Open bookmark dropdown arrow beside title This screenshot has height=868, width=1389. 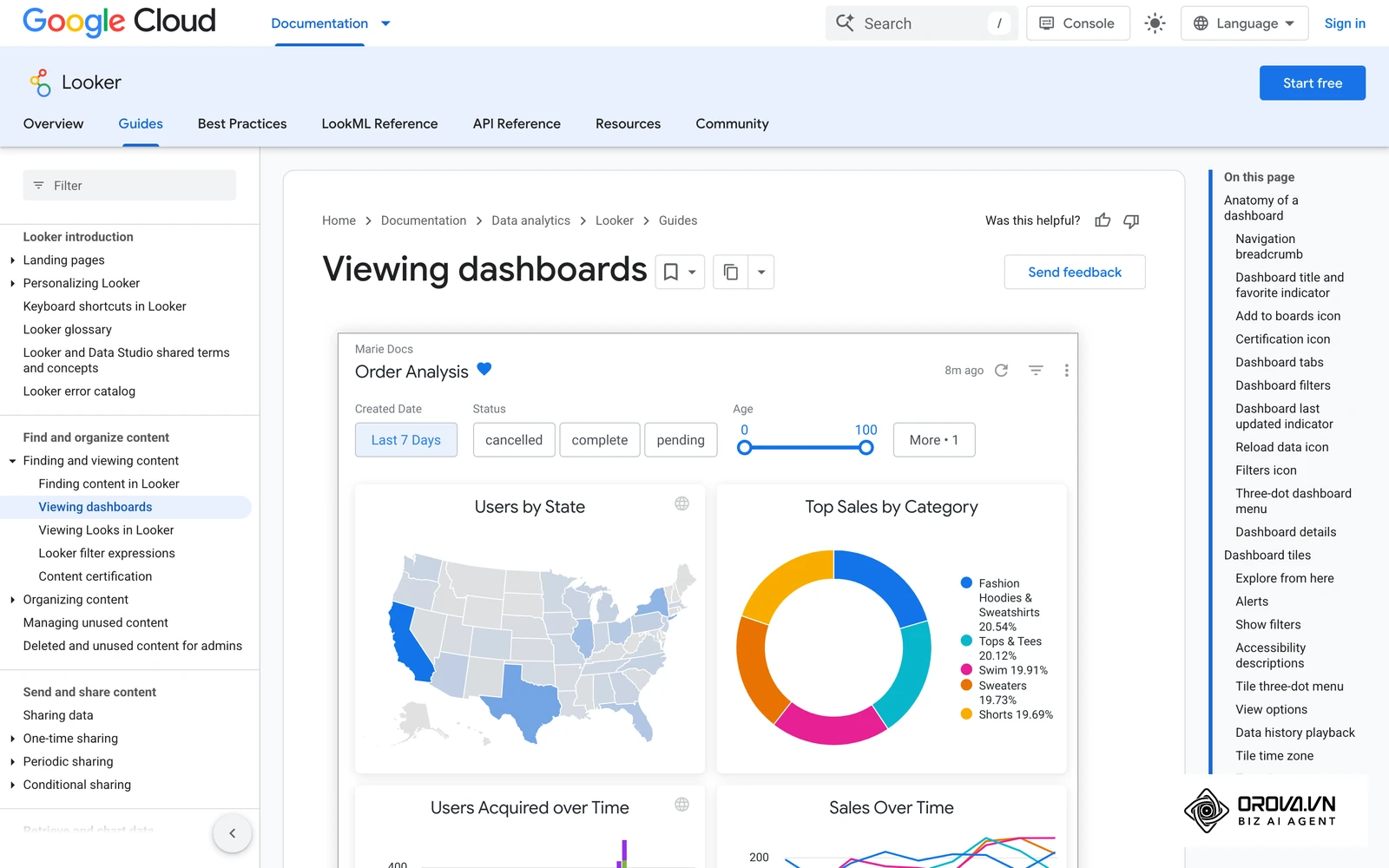(692, 273)
